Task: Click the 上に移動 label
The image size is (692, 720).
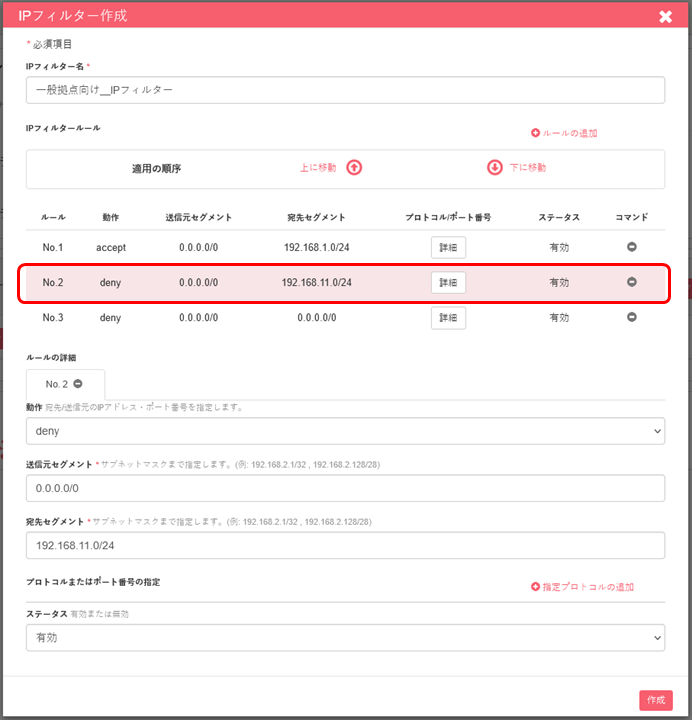Action: coord(318,168)
